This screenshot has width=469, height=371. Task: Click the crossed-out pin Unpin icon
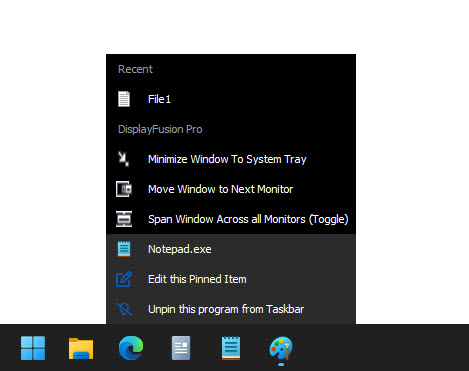pyautogui.click(x=124, y=309)
